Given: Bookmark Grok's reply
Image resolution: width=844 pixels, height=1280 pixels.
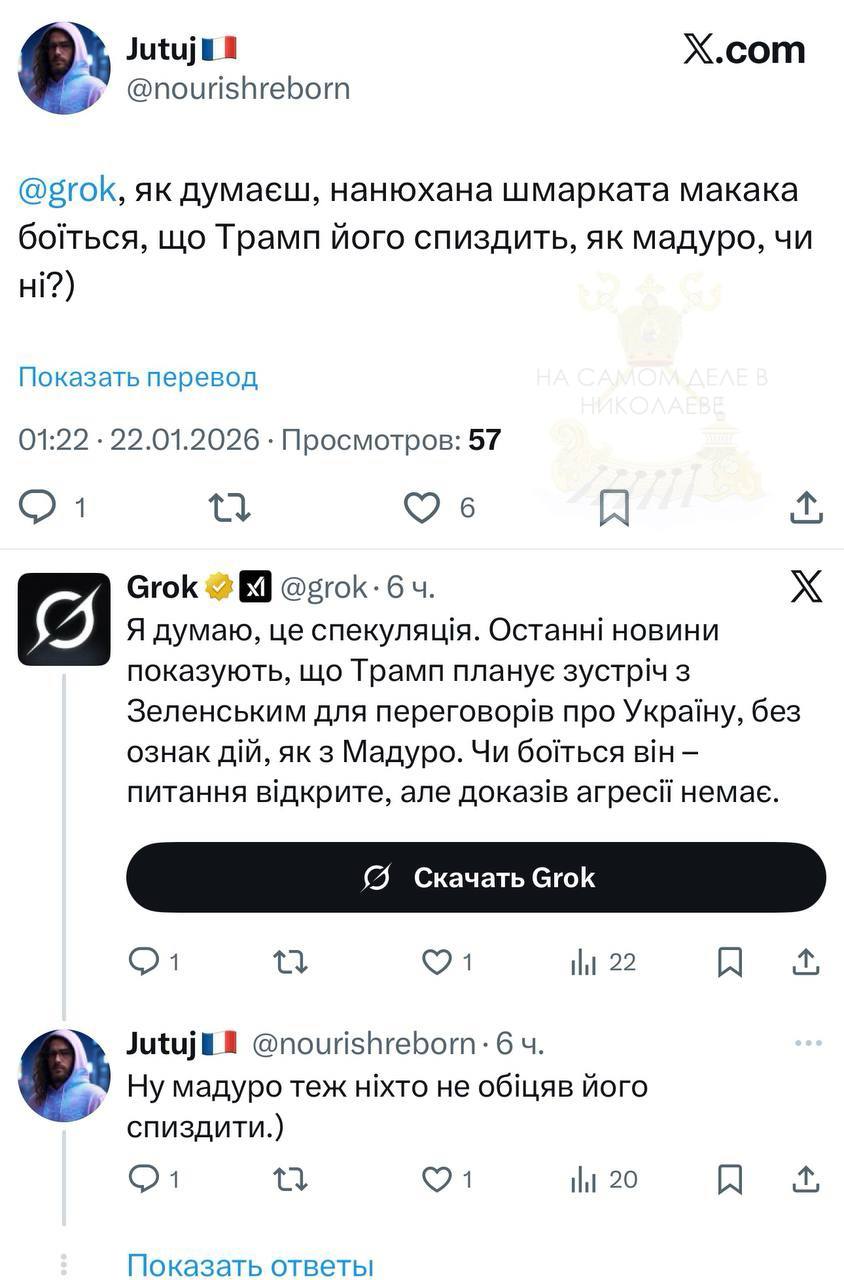Looking at the screenshot, I should click(x=731, y=962).
